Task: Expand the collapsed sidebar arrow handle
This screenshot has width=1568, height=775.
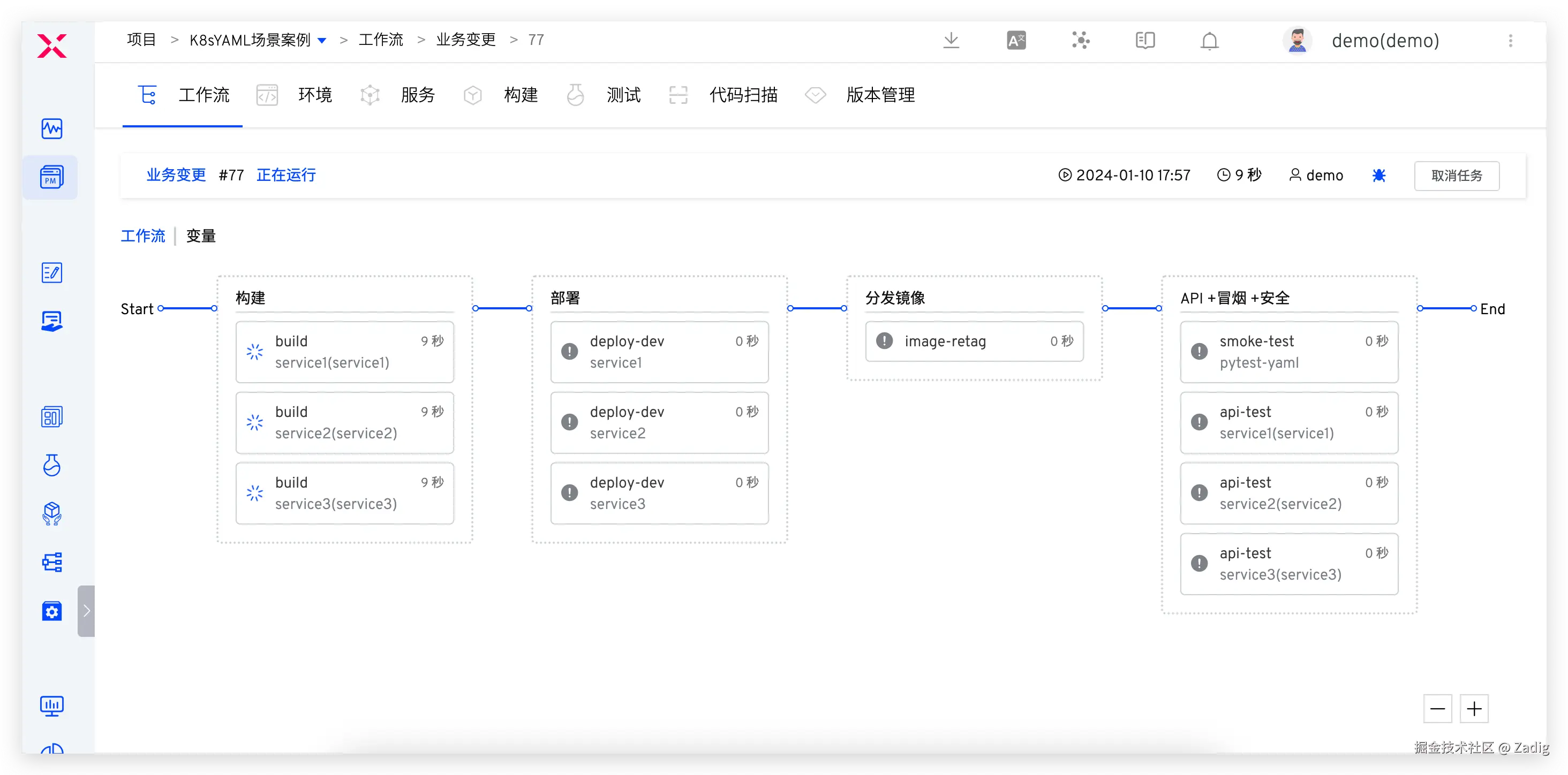Action: pos(86,611)
